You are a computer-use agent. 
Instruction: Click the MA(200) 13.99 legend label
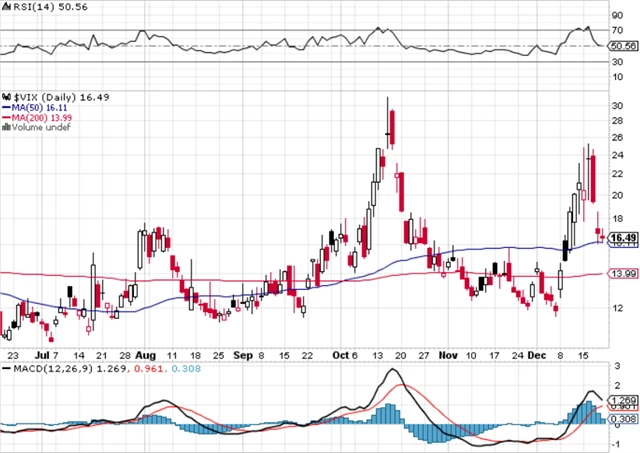(x=42, y=117)
